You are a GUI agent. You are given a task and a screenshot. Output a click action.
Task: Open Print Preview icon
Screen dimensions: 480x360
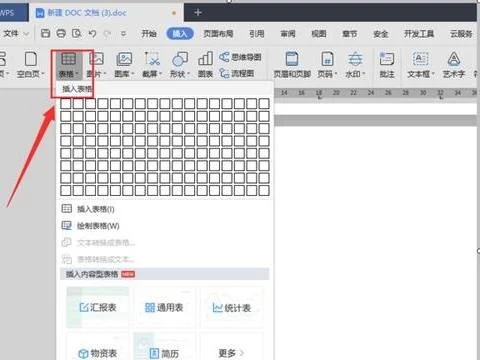[77, 33]
